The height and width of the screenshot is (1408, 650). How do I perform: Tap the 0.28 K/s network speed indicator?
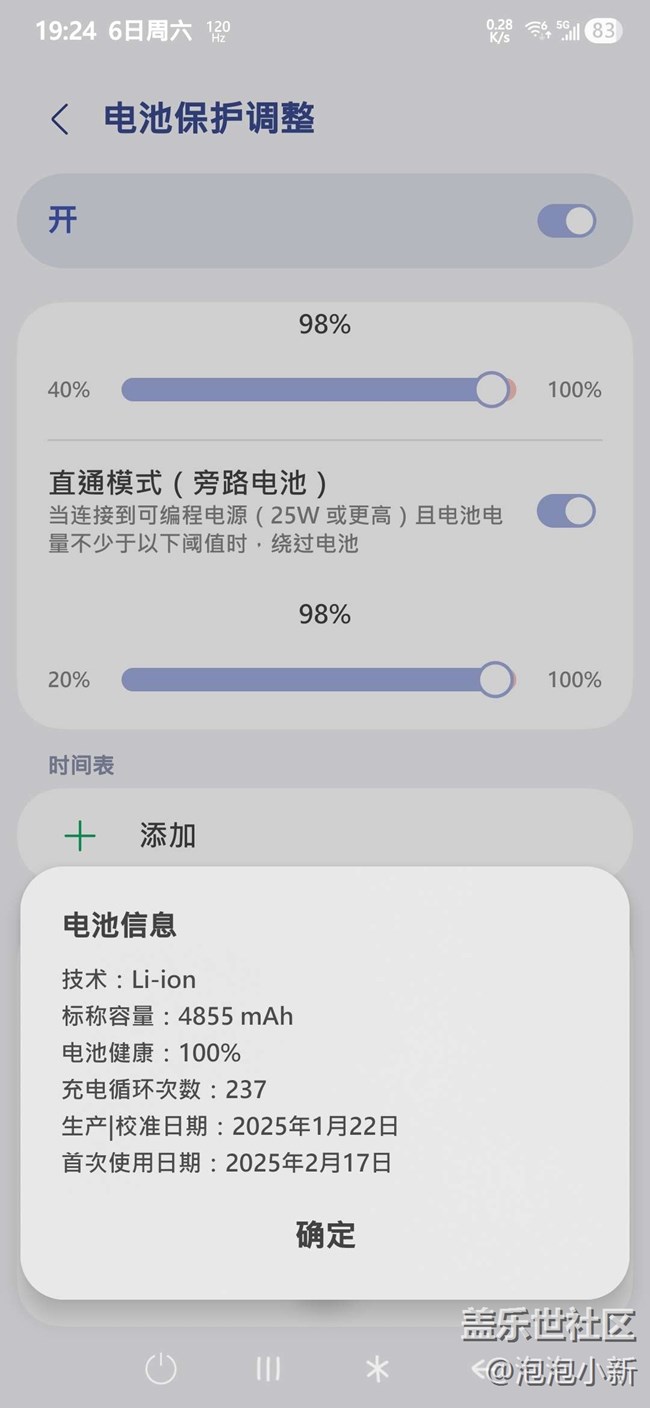coord(499,31)
